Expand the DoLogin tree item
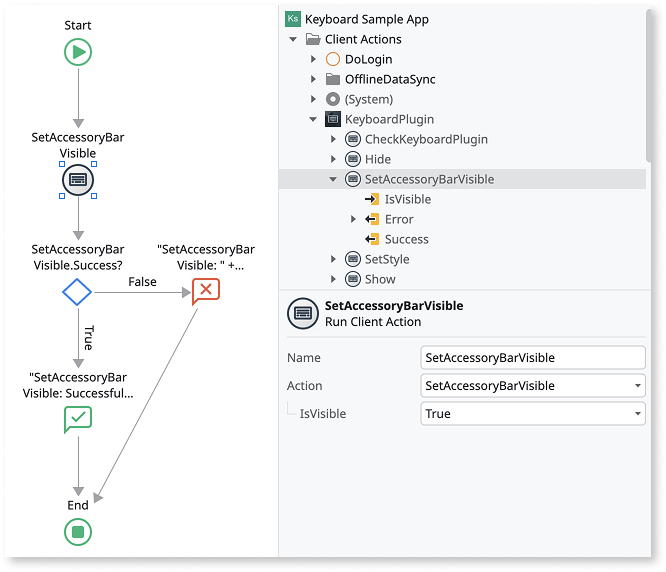Image resolution: width=666 pixels, height=572 pixels. point(313,59)
